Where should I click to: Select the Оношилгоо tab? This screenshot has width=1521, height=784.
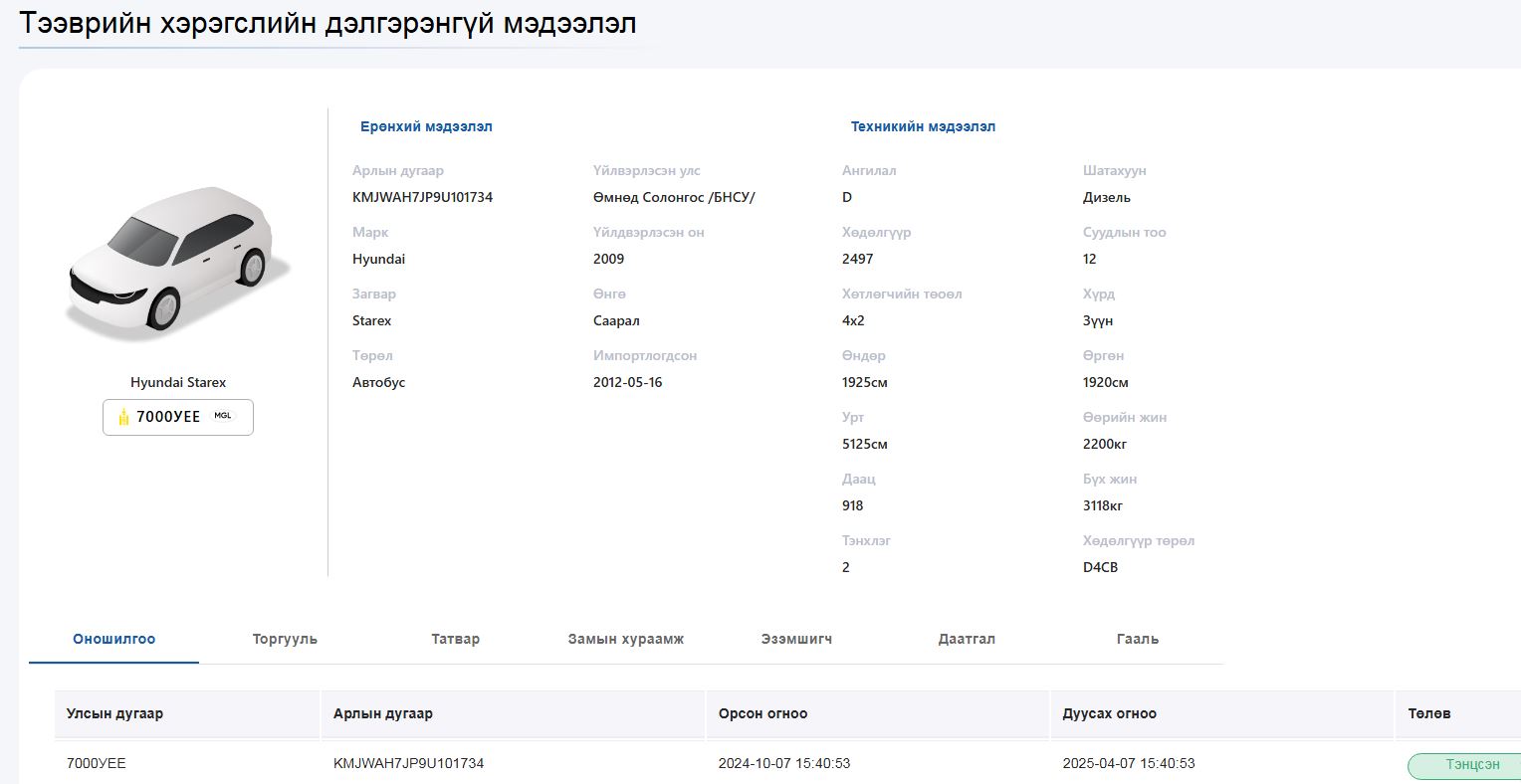point(114,639)
